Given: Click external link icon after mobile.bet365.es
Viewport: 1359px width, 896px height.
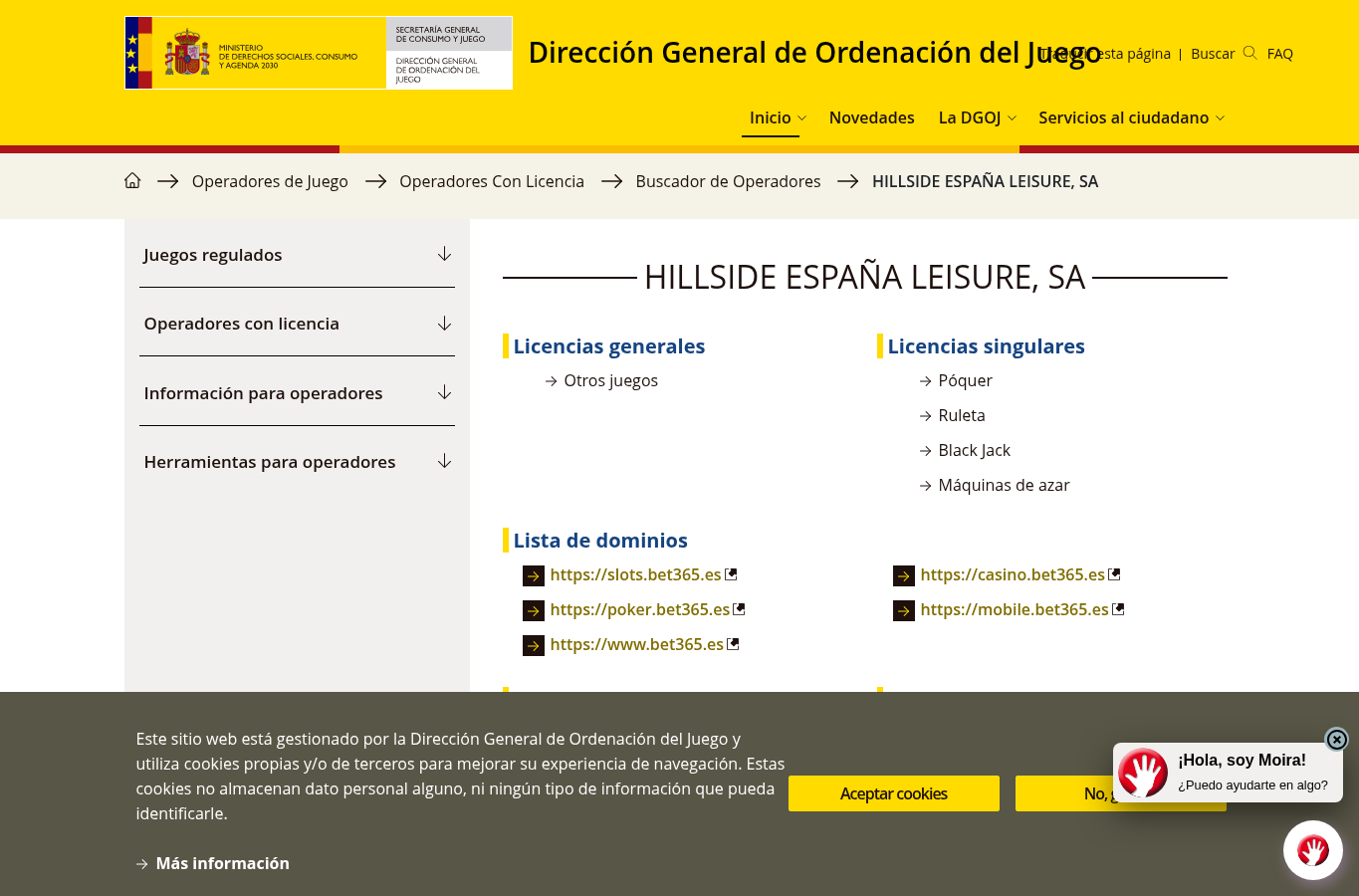Looking at the screenshot, I should point(1118,608).
